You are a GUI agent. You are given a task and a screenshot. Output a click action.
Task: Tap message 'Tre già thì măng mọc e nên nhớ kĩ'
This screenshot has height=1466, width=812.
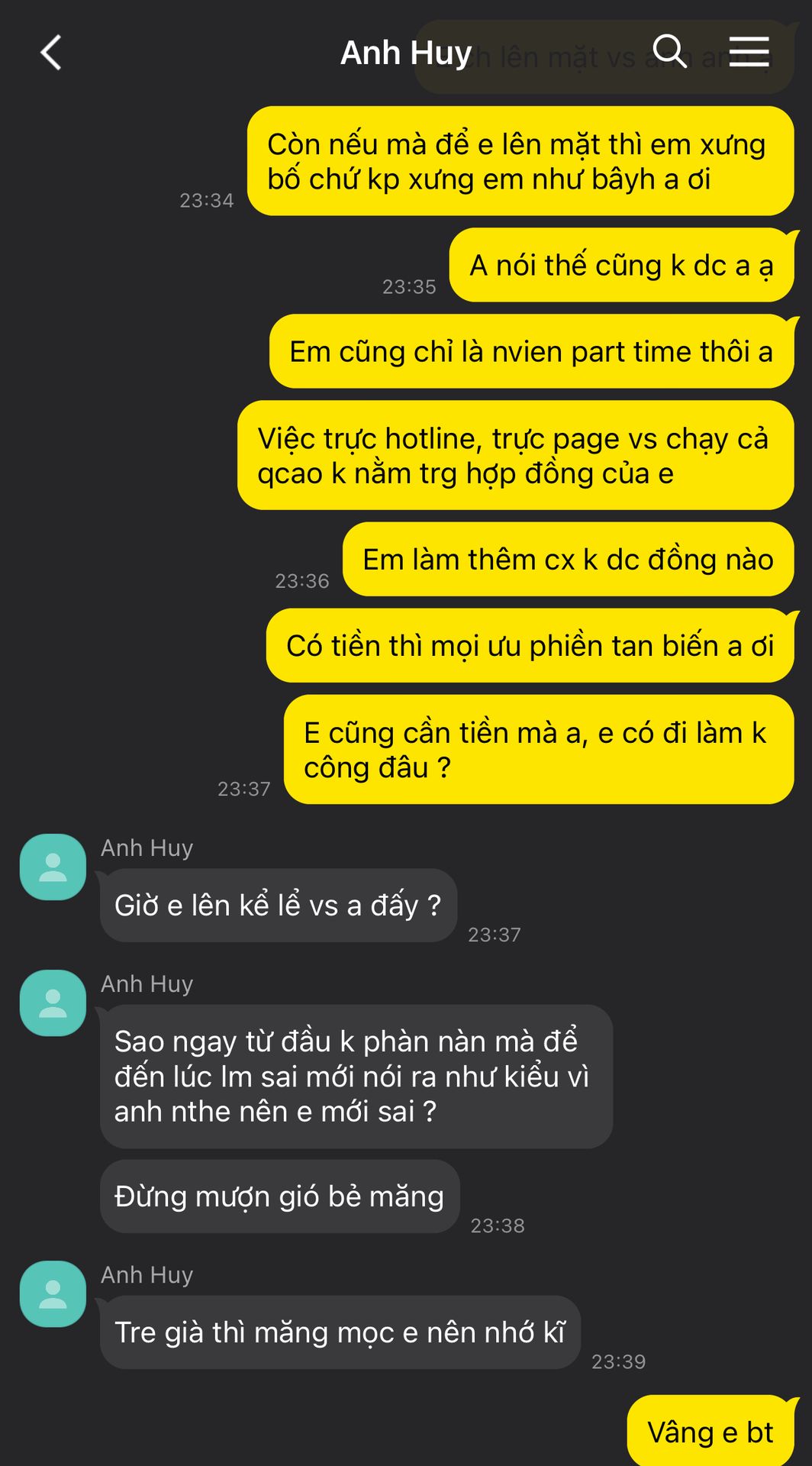[340, 1332]
